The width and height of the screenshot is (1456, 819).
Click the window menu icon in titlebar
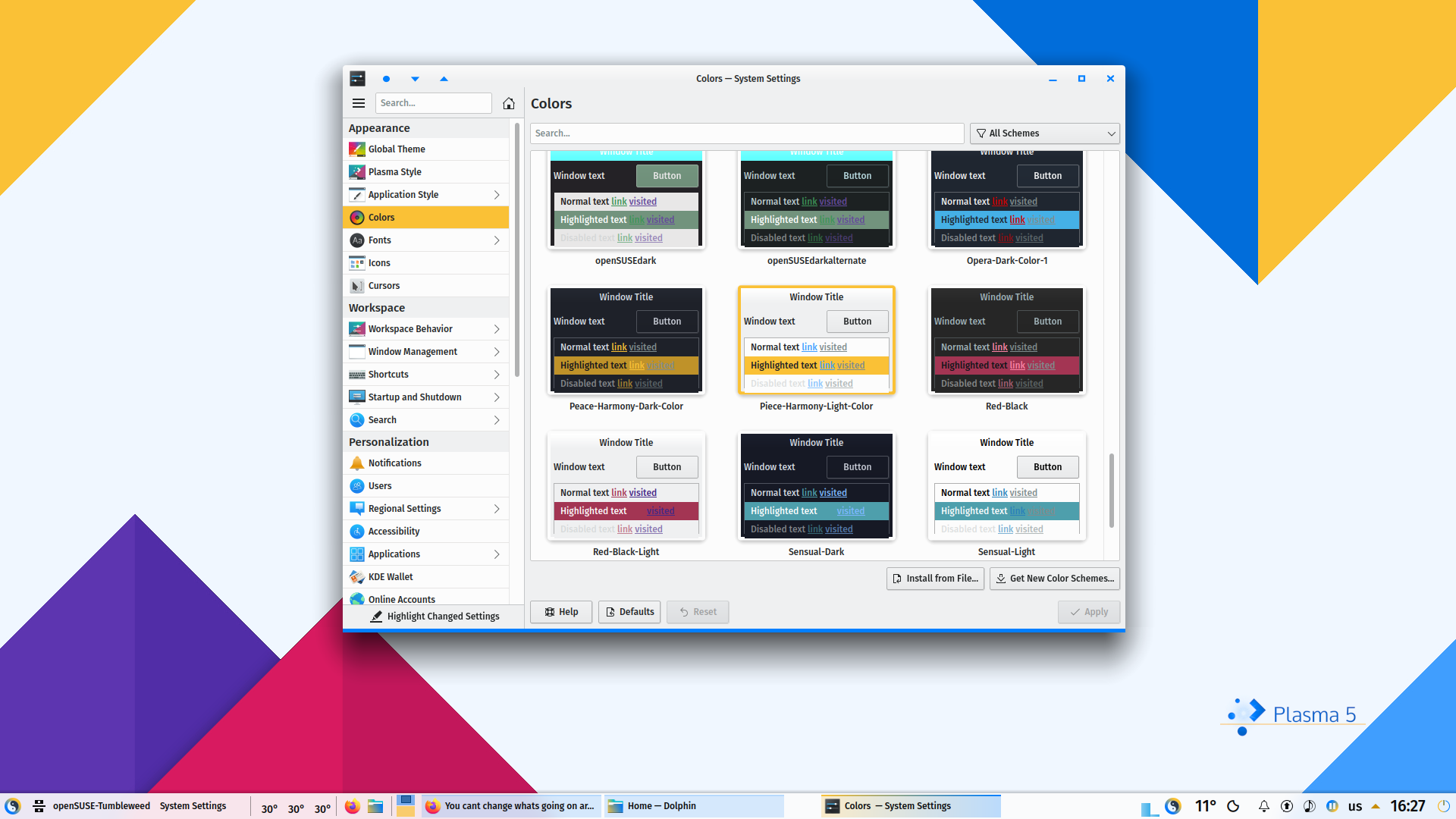(x=357, y=79)
